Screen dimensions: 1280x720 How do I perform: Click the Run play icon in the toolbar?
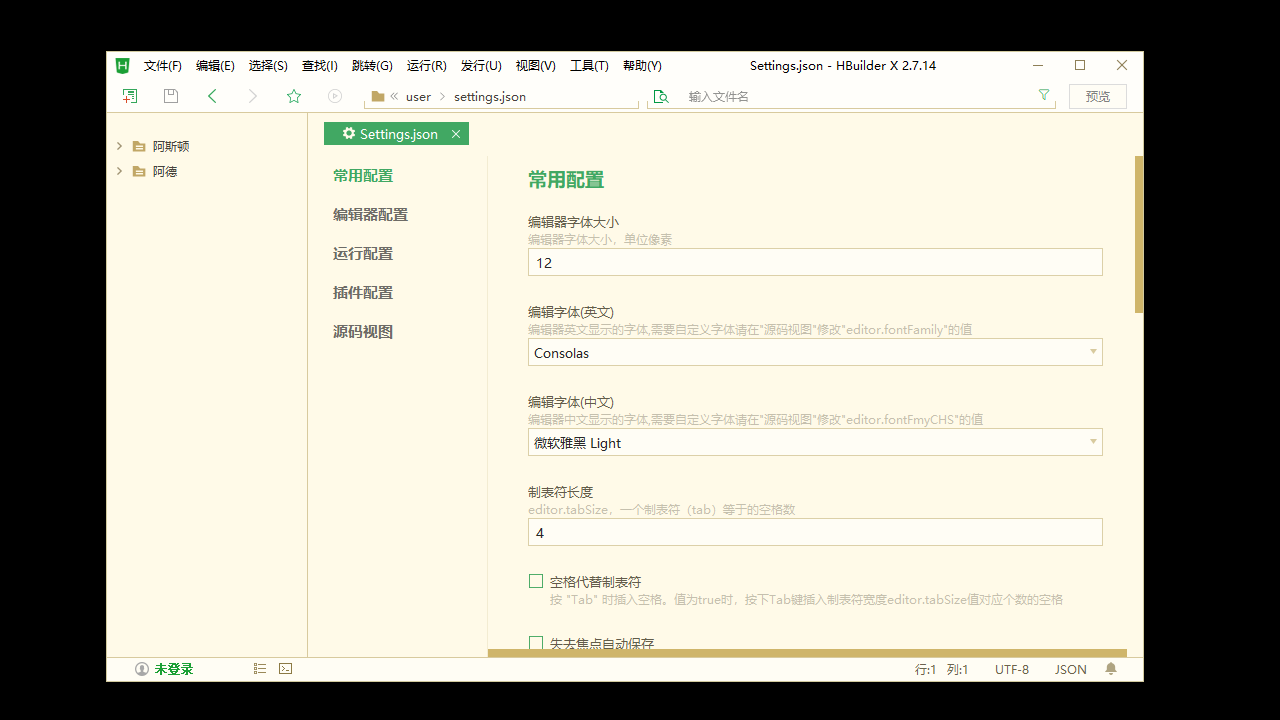tap(334, 95)
